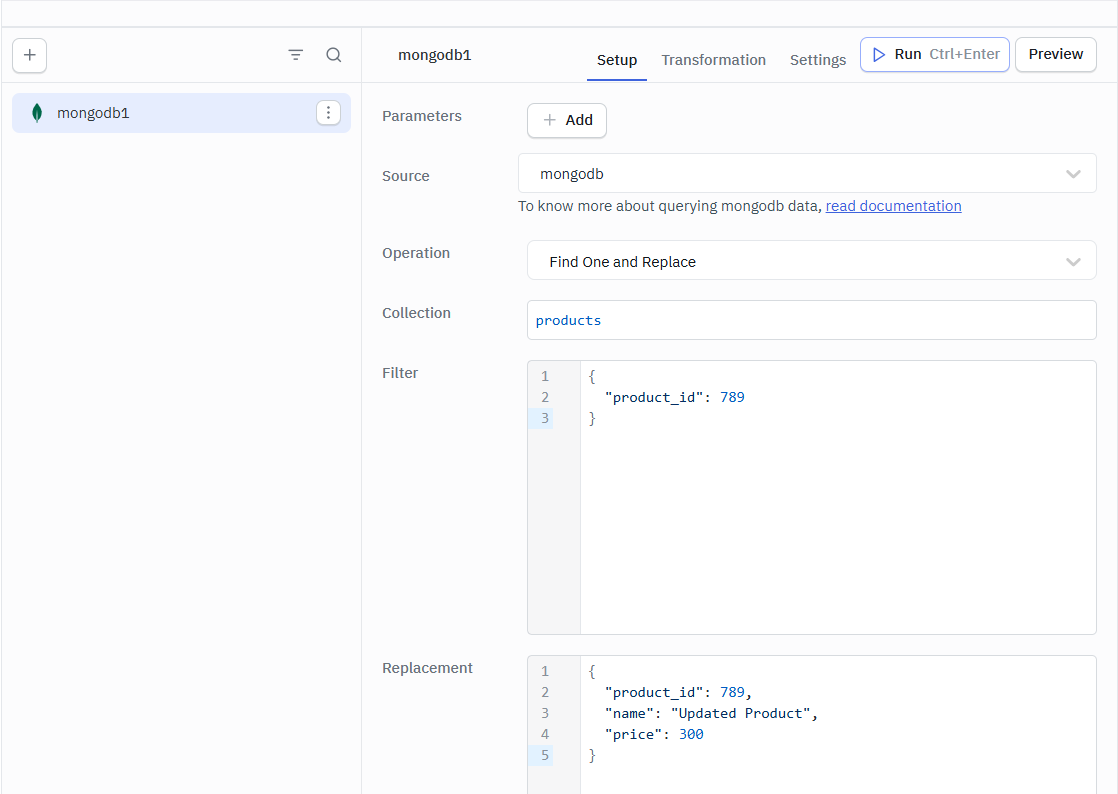
Task: Switch to the Setup tab
Action: click(617, 60)
